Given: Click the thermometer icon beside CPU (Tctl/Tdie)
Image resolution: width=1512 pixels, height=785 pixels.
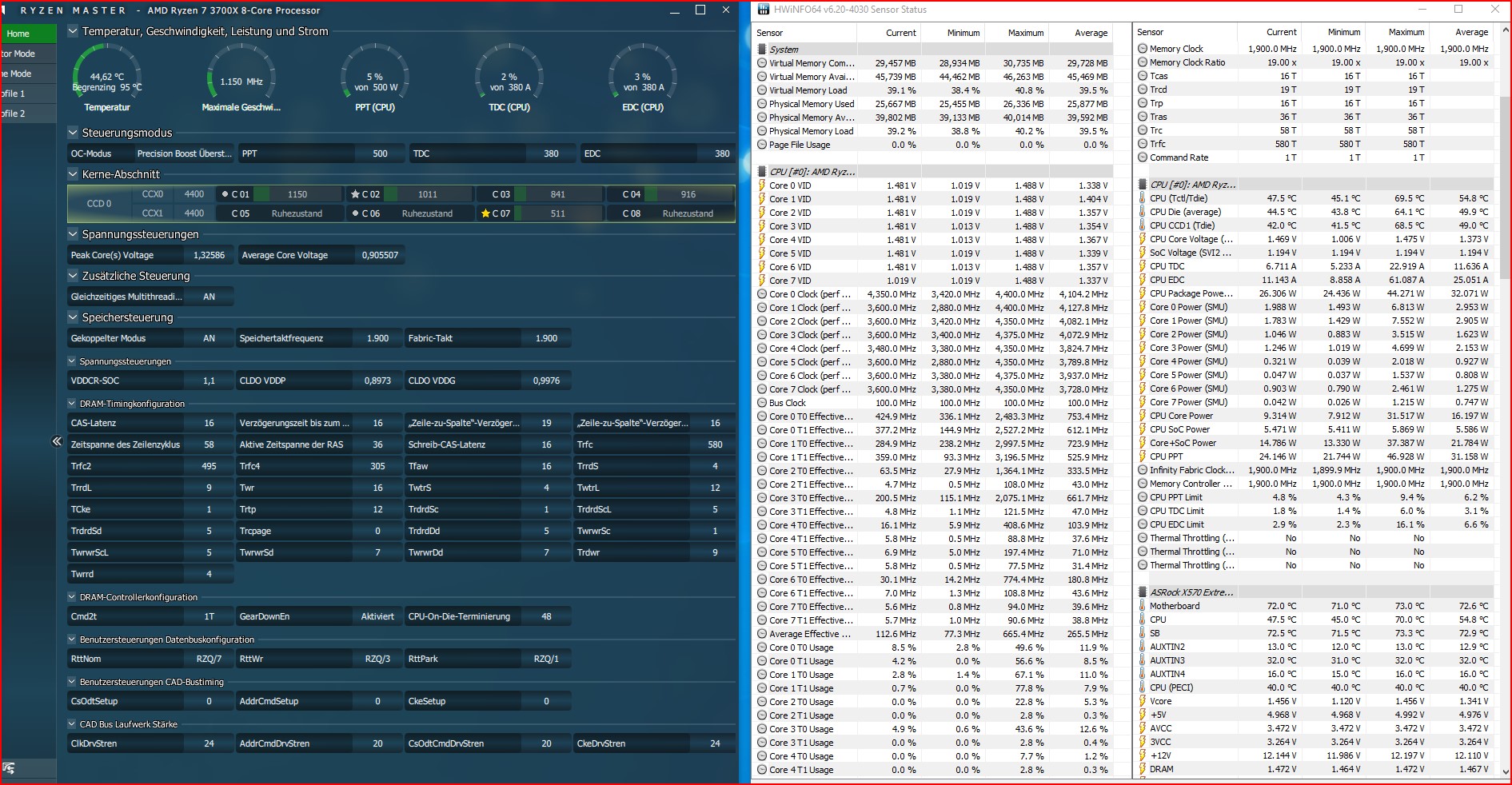Looking at the screenshot, I should (1143, 198).
